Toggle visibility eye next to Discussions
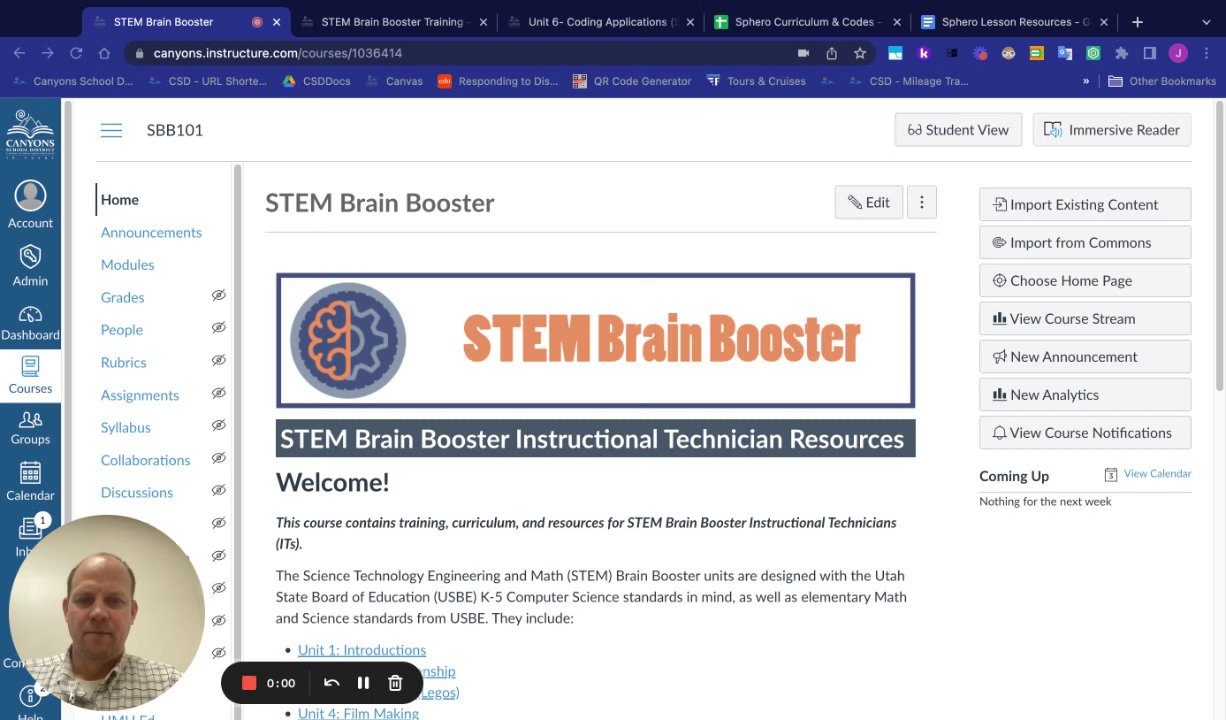This screenshot has height=720, width=1226. tap(218, 490)
